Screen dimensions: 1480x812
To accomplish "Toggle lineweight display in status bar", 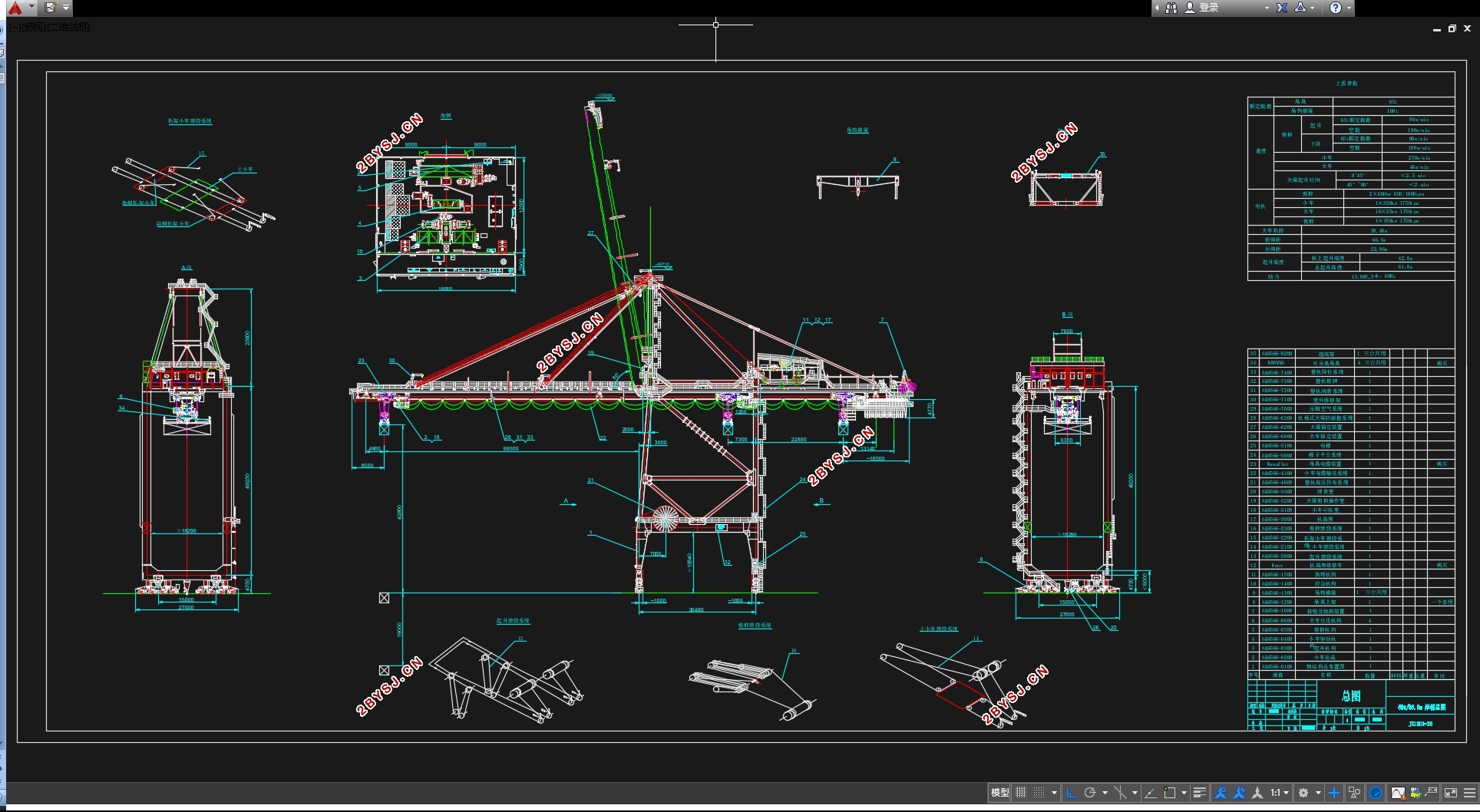I will tap(1199, 793).
